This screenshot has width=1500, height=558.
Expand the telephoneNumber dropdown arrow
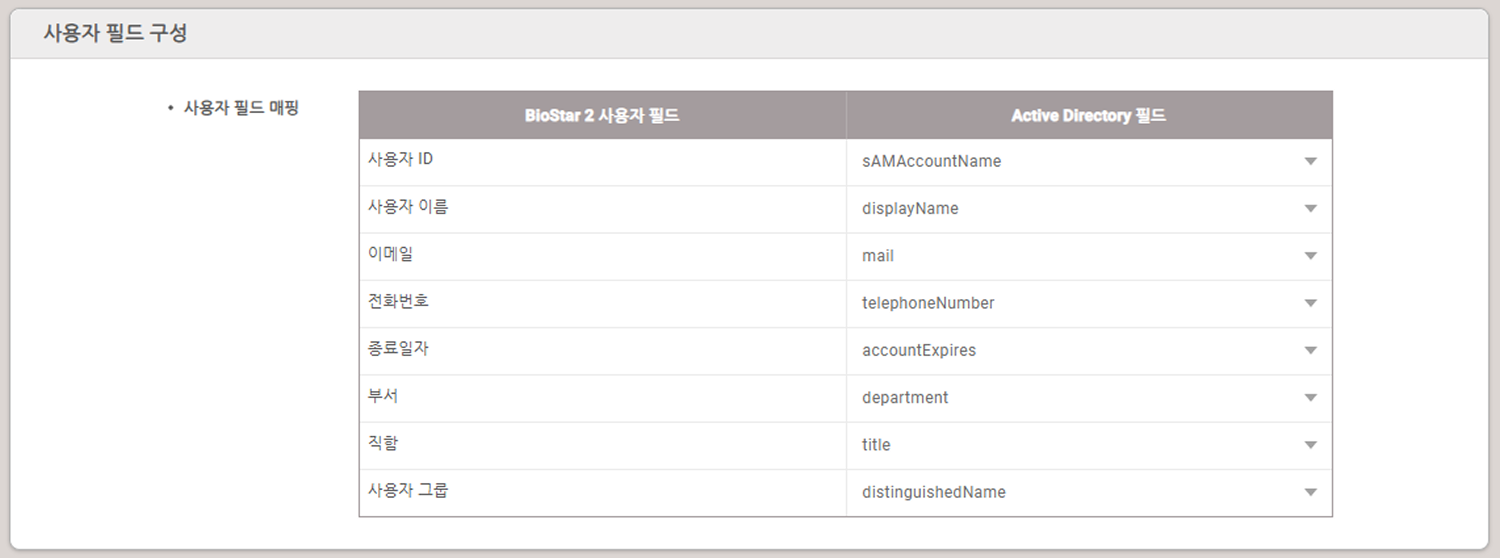pyautogui.click(x=1310, y=303)
